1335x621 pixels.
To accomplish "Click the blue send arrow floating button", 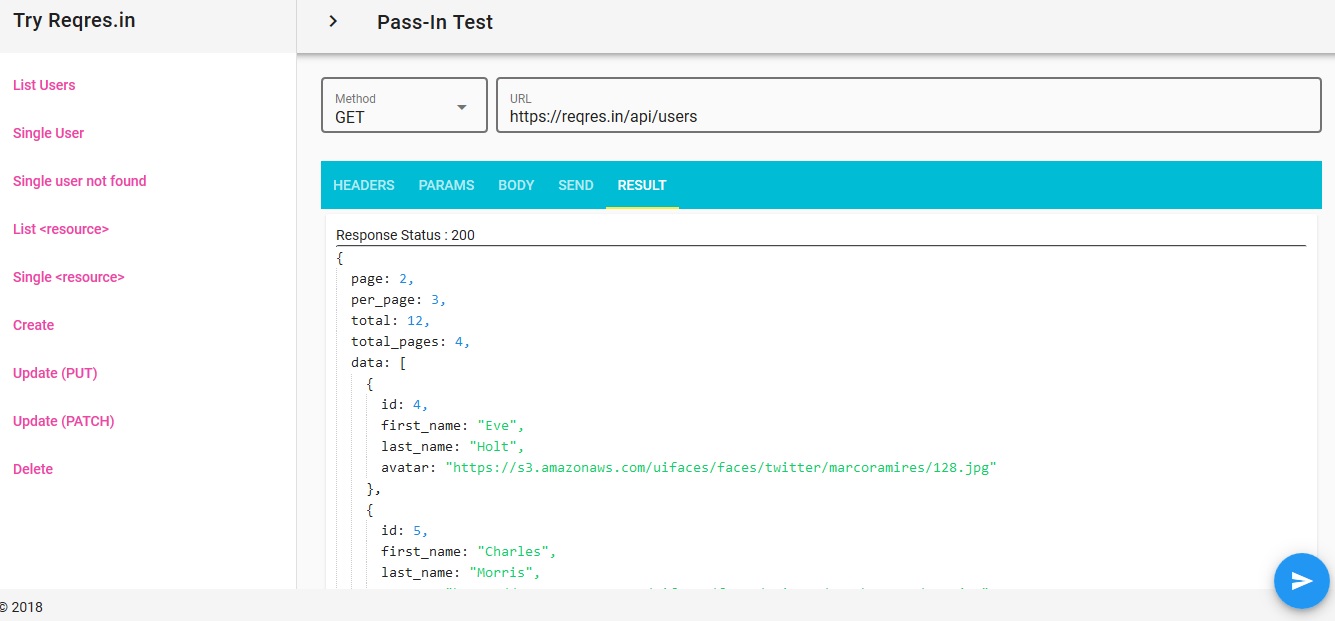I will [1301, 581].
